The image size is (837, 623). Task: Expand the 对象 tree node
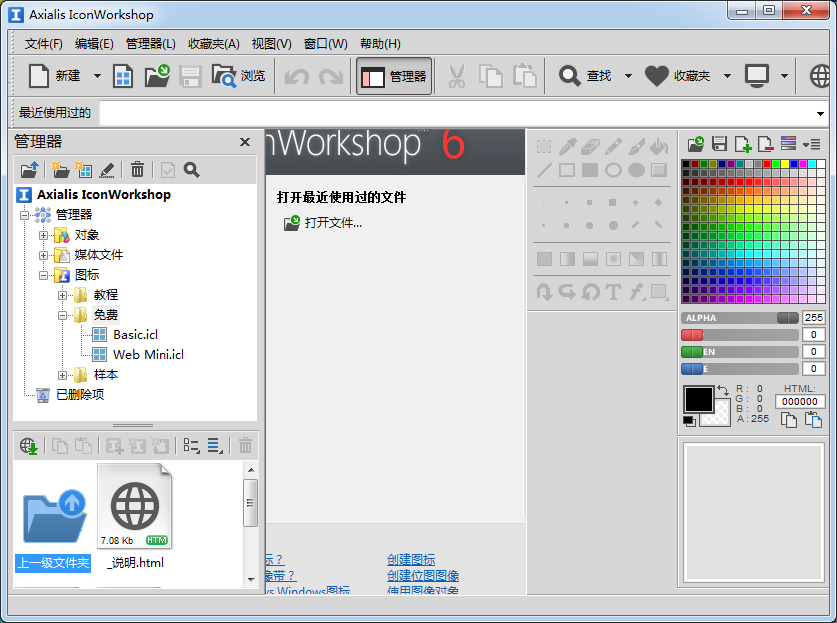tap(43, 235)
